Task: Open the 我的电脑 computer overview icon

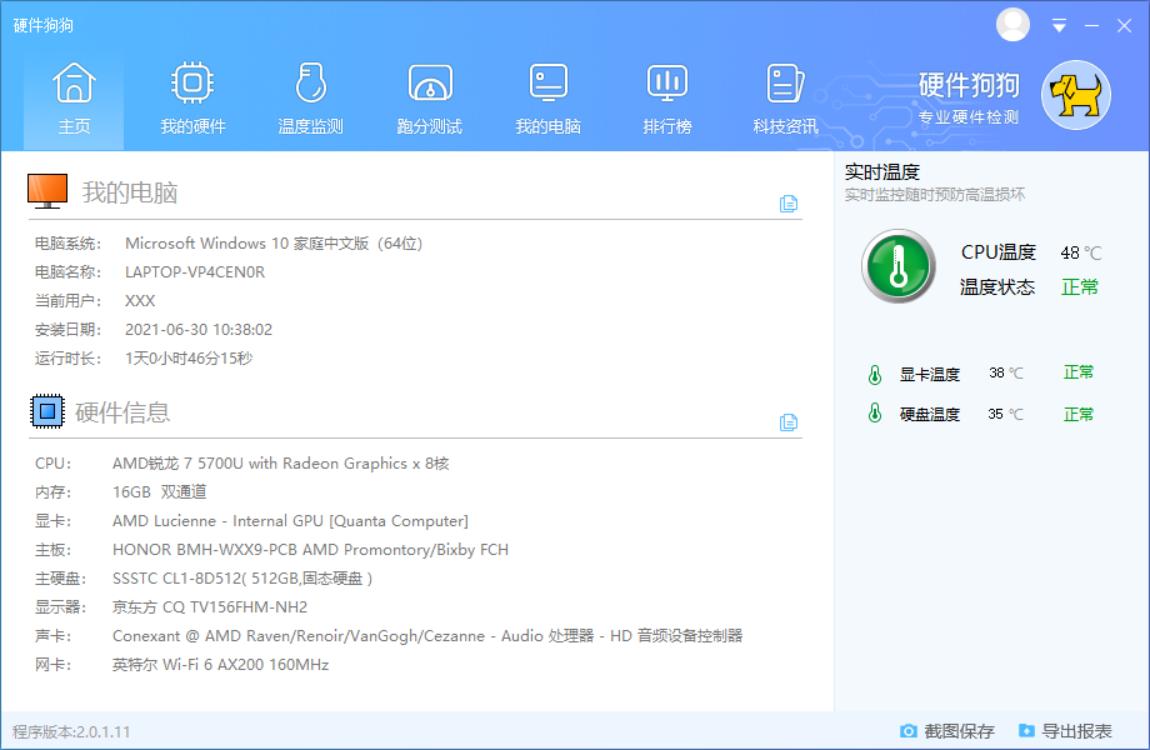Action: [548, 97]
